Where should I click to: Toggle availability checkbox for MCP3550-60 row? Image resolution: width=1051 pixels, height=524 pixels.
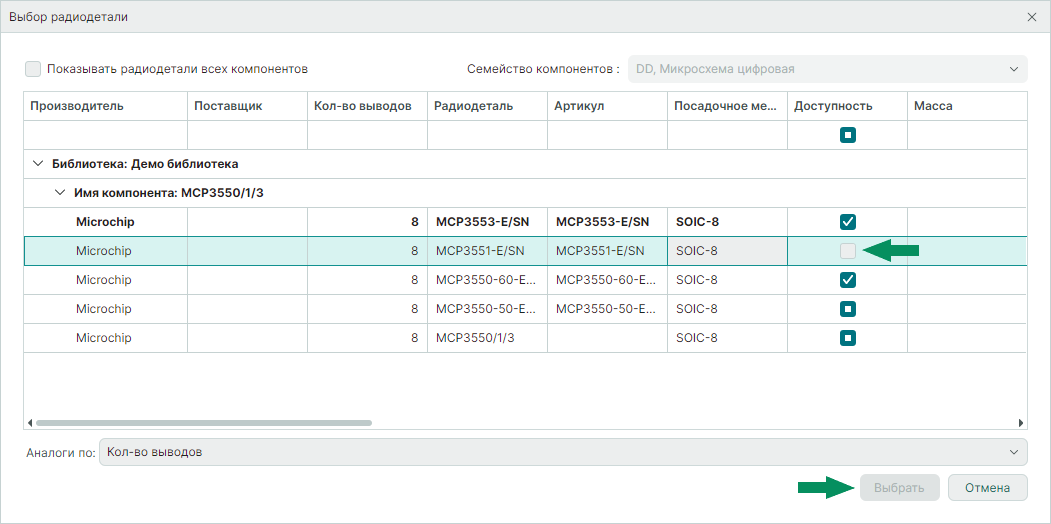(x=848, y=280)
